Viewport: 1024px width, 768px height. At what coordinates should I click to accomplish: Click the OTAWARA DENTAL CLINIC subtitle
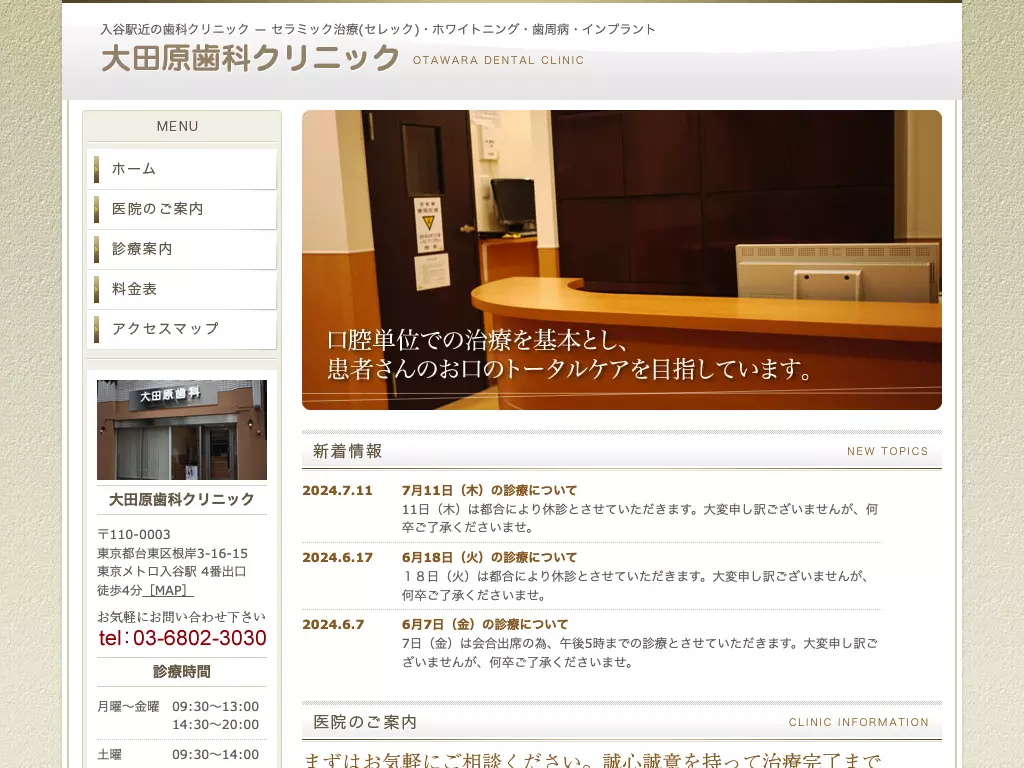tap(498, 60)
